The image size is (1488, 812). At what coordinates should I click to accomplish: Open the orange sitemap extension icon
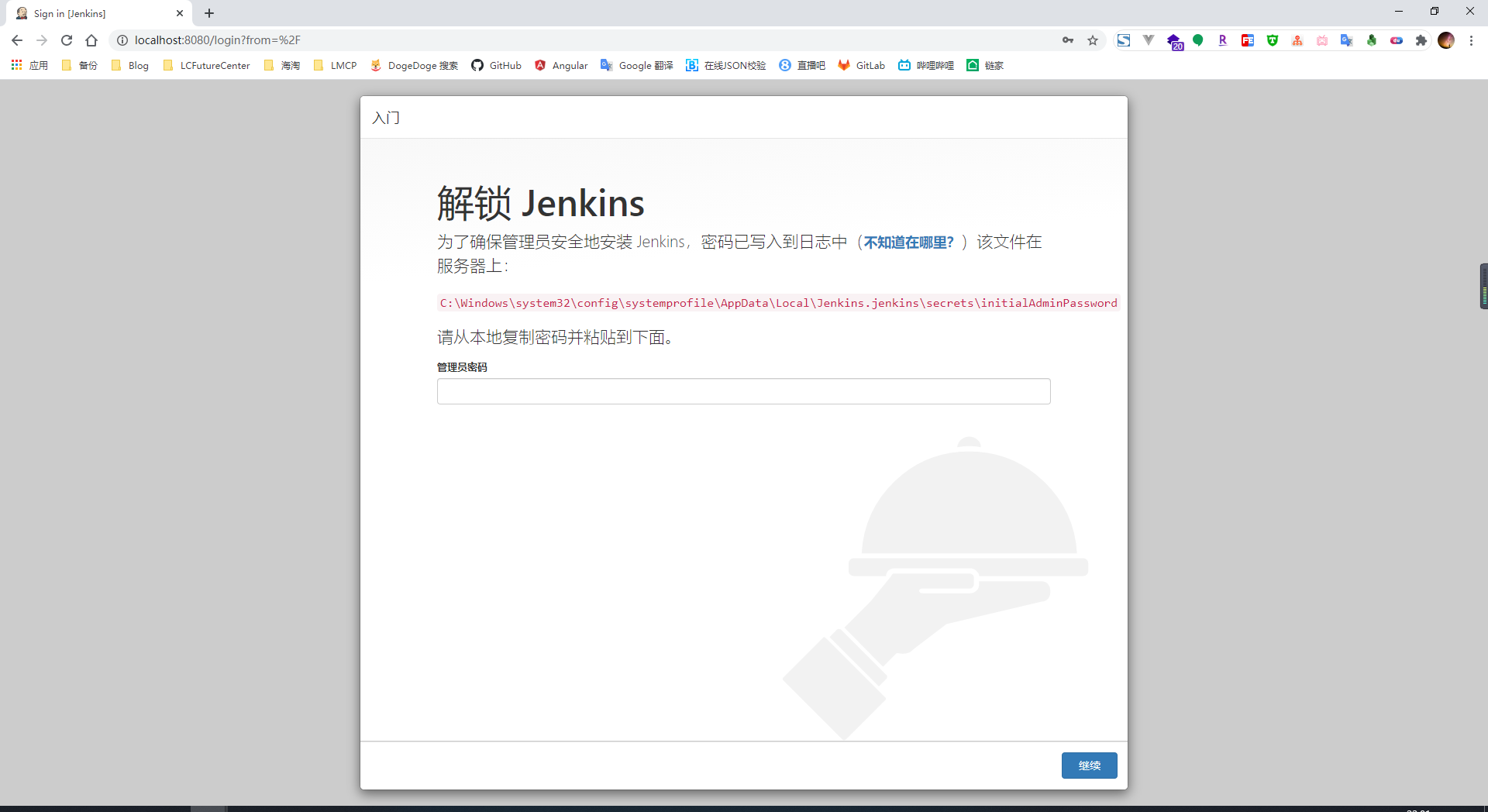coord(1297,40)
